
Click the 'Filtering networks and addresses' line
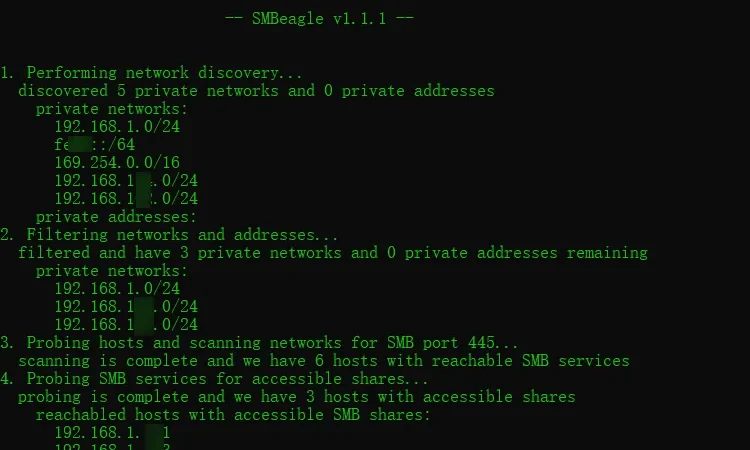169,235
